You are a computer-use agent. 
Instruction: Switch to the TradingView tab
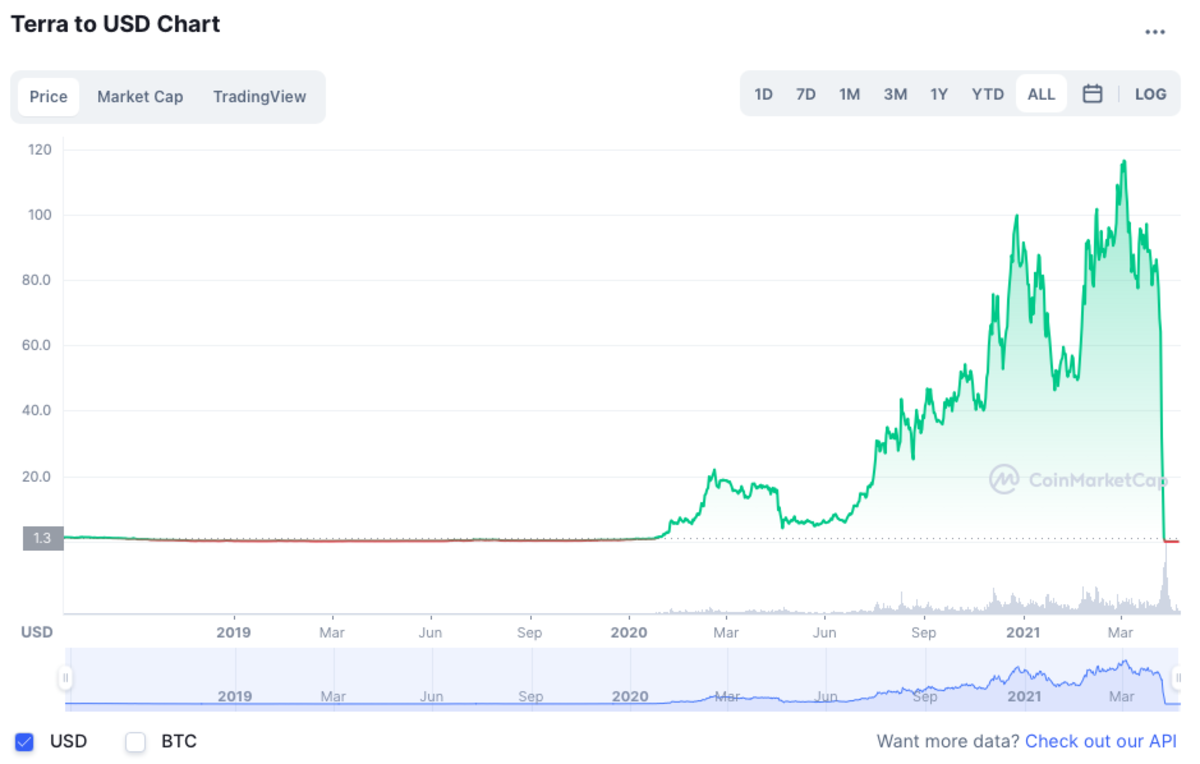tap(259, 97)
